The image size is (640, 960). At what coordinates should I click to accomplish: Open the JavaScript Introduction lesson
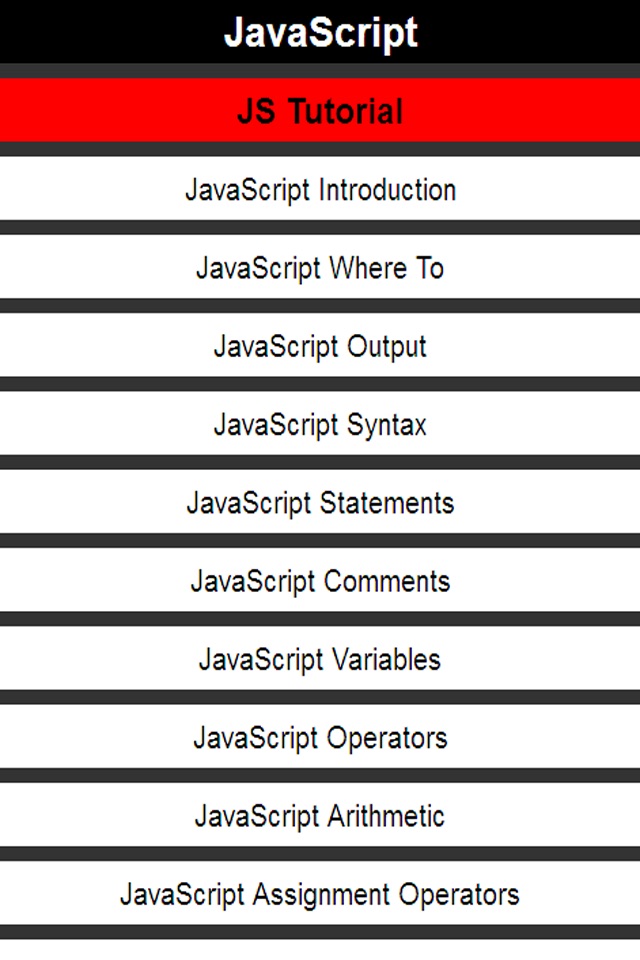point(320,190)
